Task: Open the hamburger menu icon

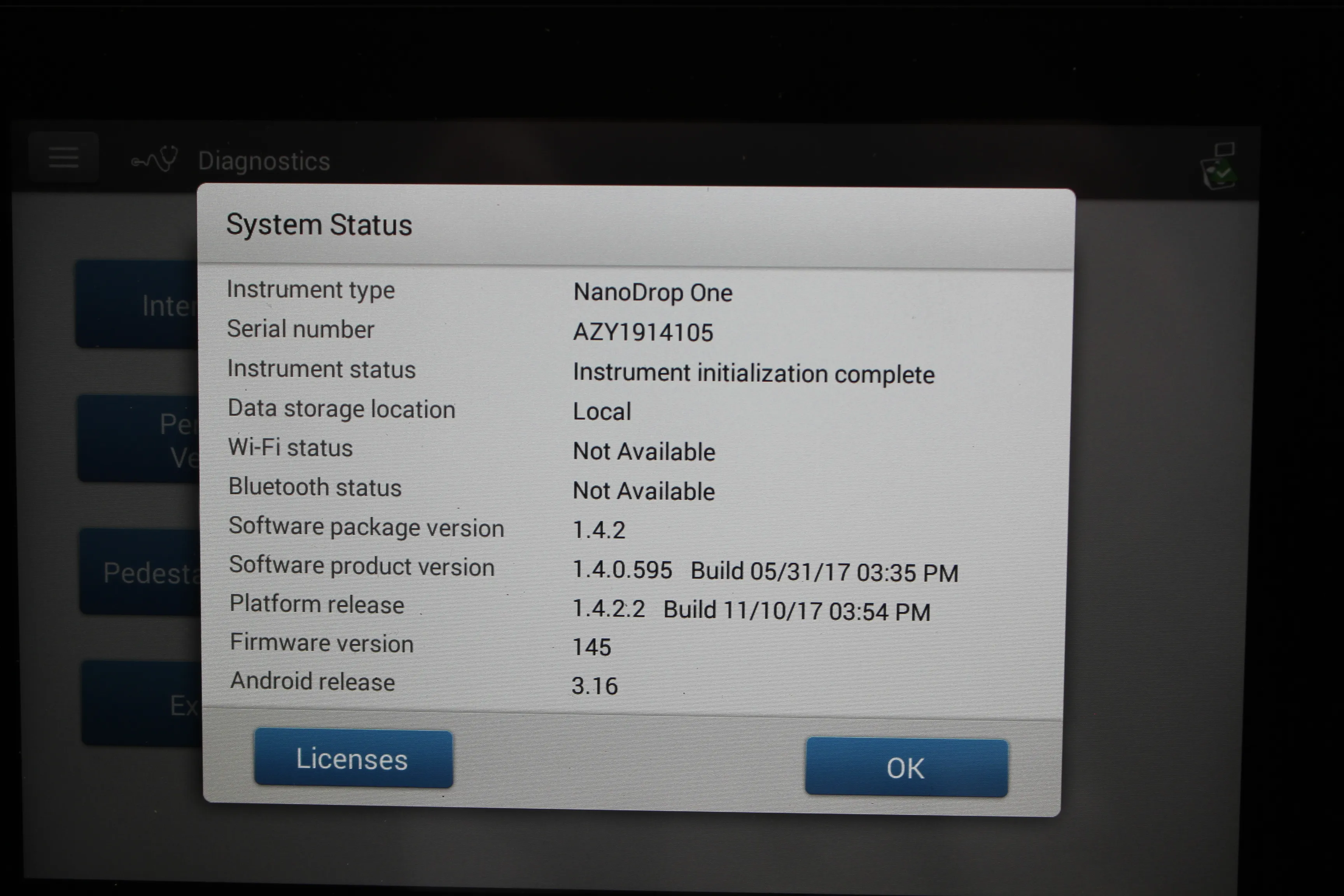Action: coord(63,157)
